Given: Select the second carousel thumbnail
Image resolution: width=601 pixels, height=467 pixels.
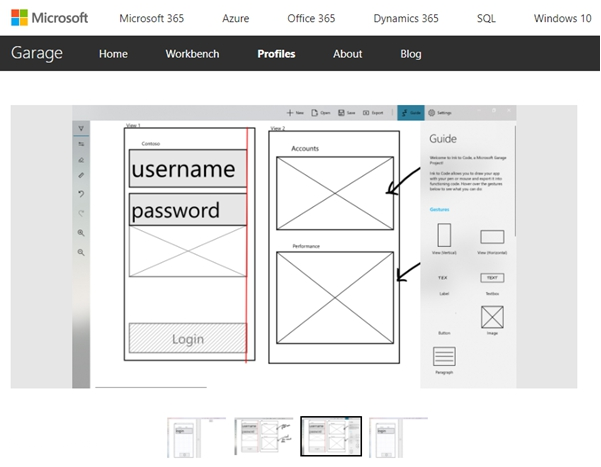Looking at the screenshot, I should pos(263,437).
